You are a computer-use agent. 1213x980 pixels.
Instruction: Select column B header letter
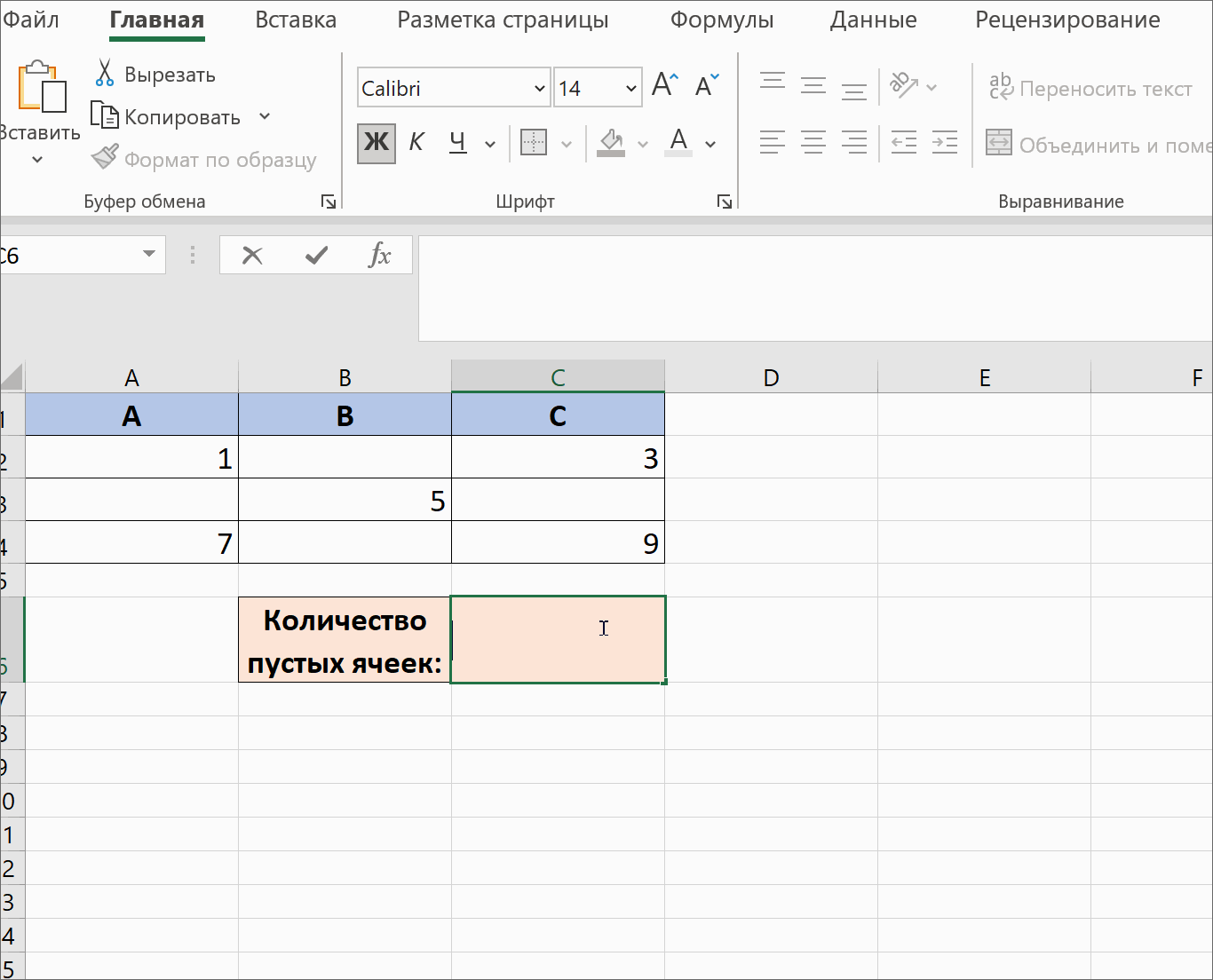coord(345,377)
